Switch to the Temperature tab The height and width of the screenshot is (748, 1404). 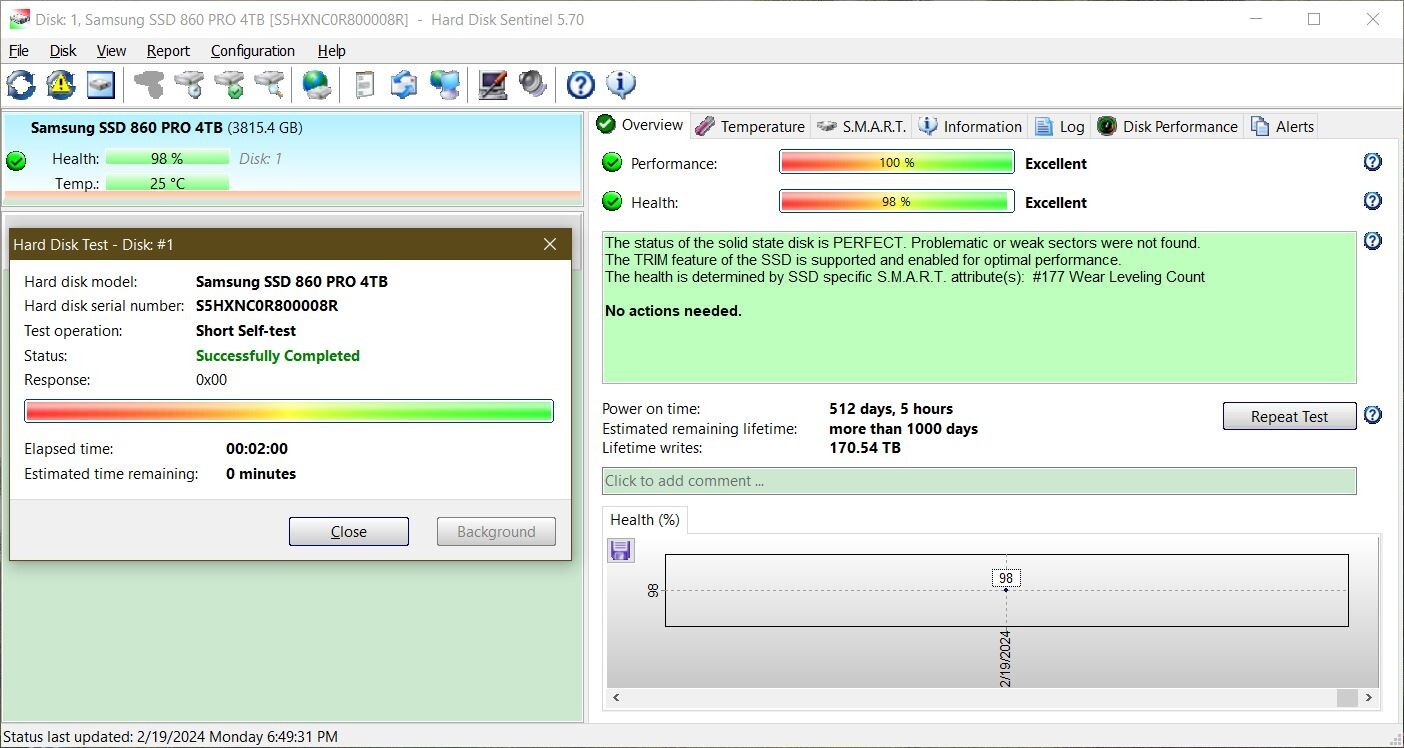click(750, 126)
